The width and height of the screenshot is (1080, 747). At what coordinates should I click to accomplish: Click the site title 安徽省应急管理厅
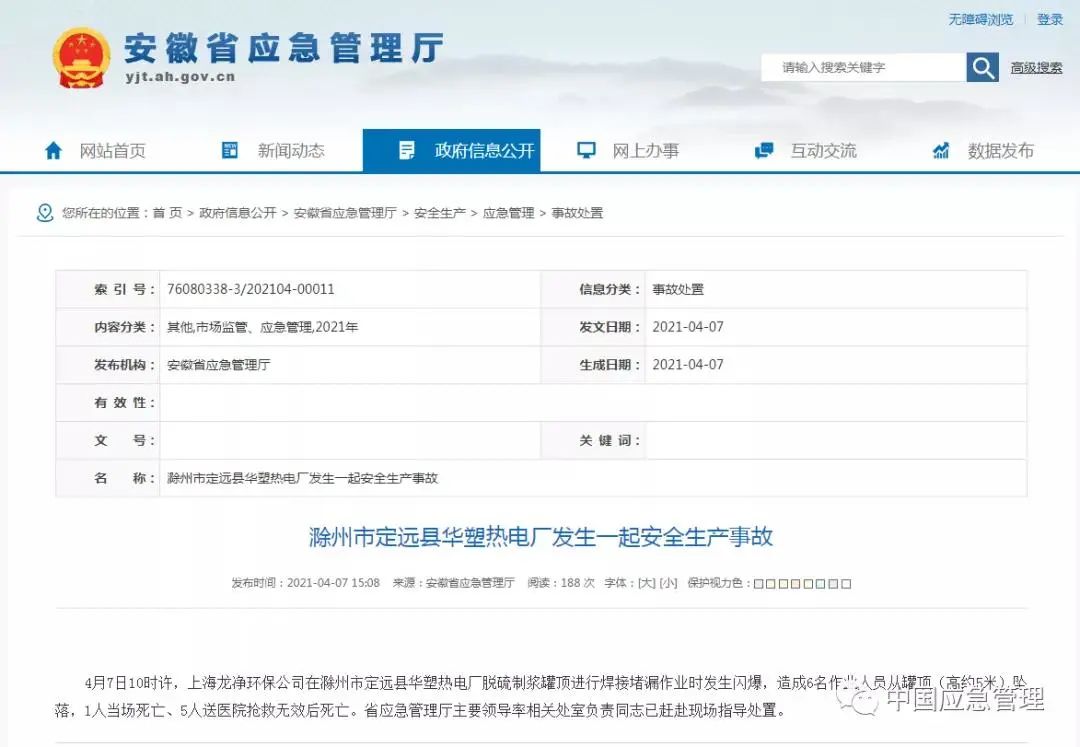[x=283, y=48]
